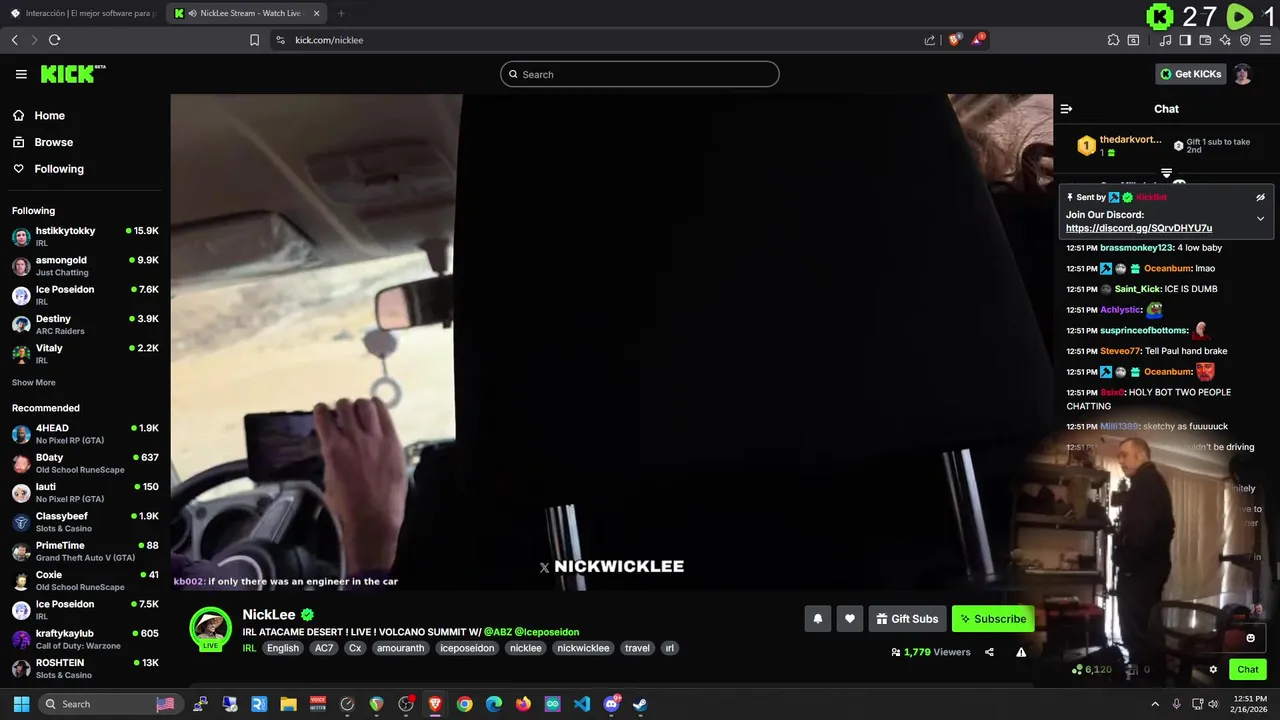Send message with green Chat button
The height and width of the screenshot is (720, 1280).
click(x=1248, y=670)
